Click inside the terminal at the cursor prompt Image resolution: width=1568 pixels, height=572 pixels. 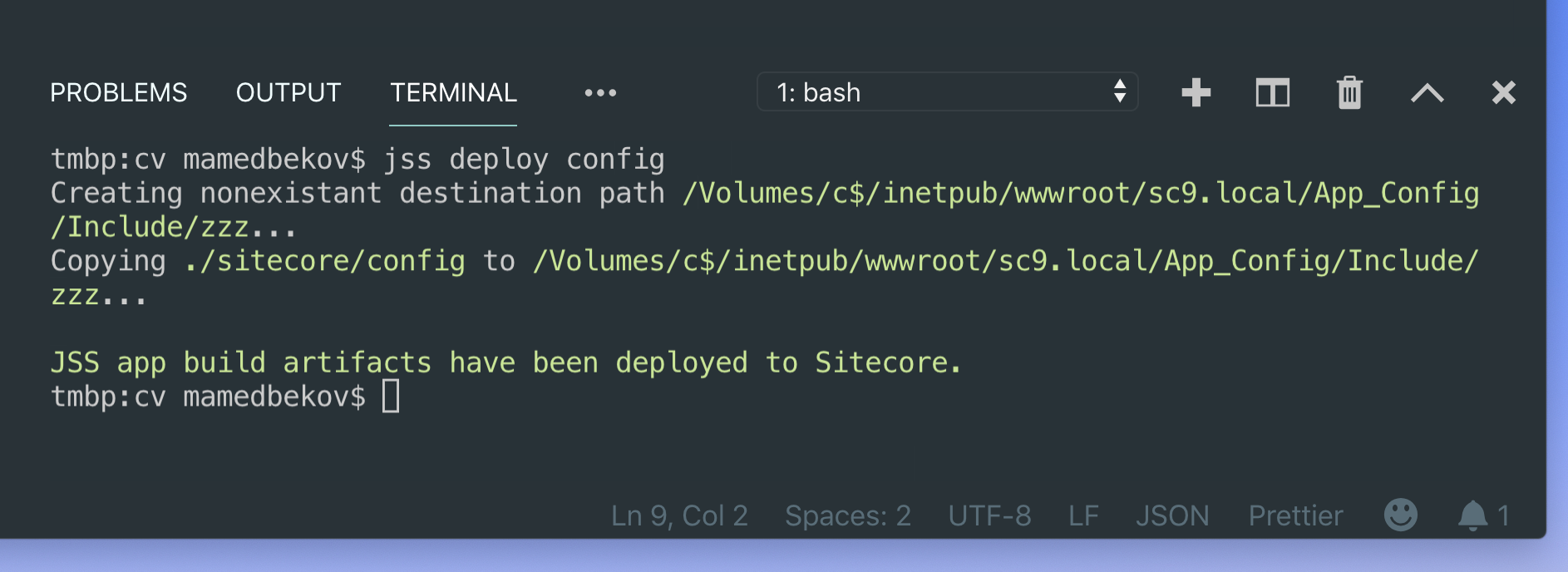(x=390, y=397)
